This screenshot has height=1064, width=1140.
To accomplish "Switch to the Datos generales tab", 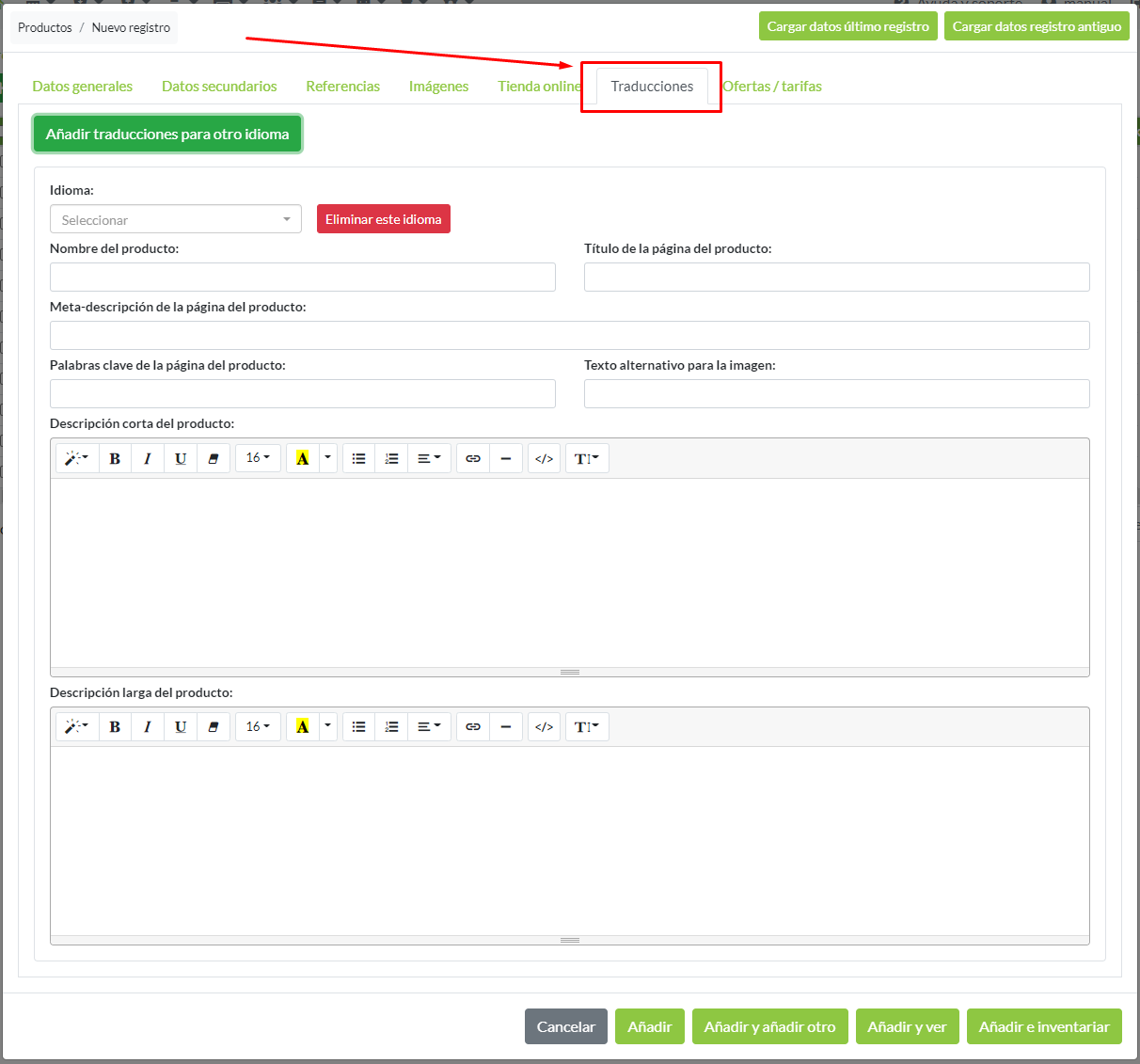I will click(x=83, y=86).
